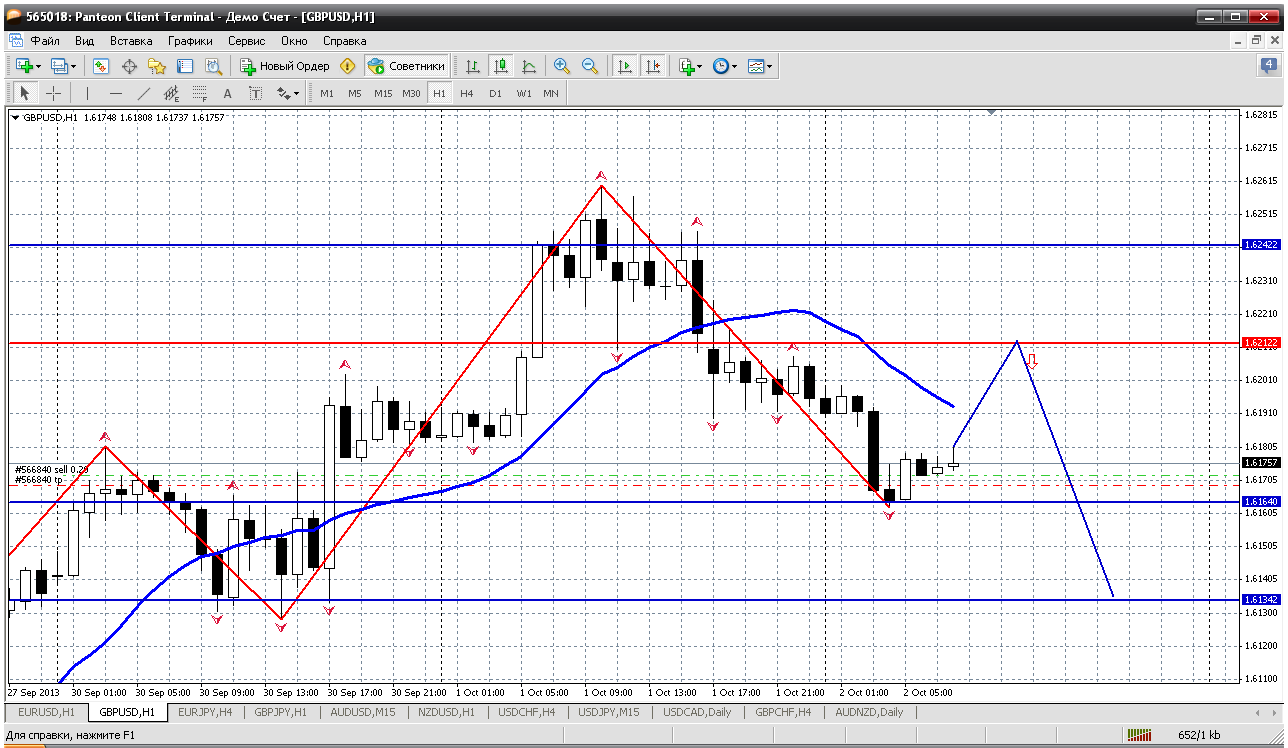
Task: Select the Fibonacci retracement tool
Action: (x=199, y=93)
